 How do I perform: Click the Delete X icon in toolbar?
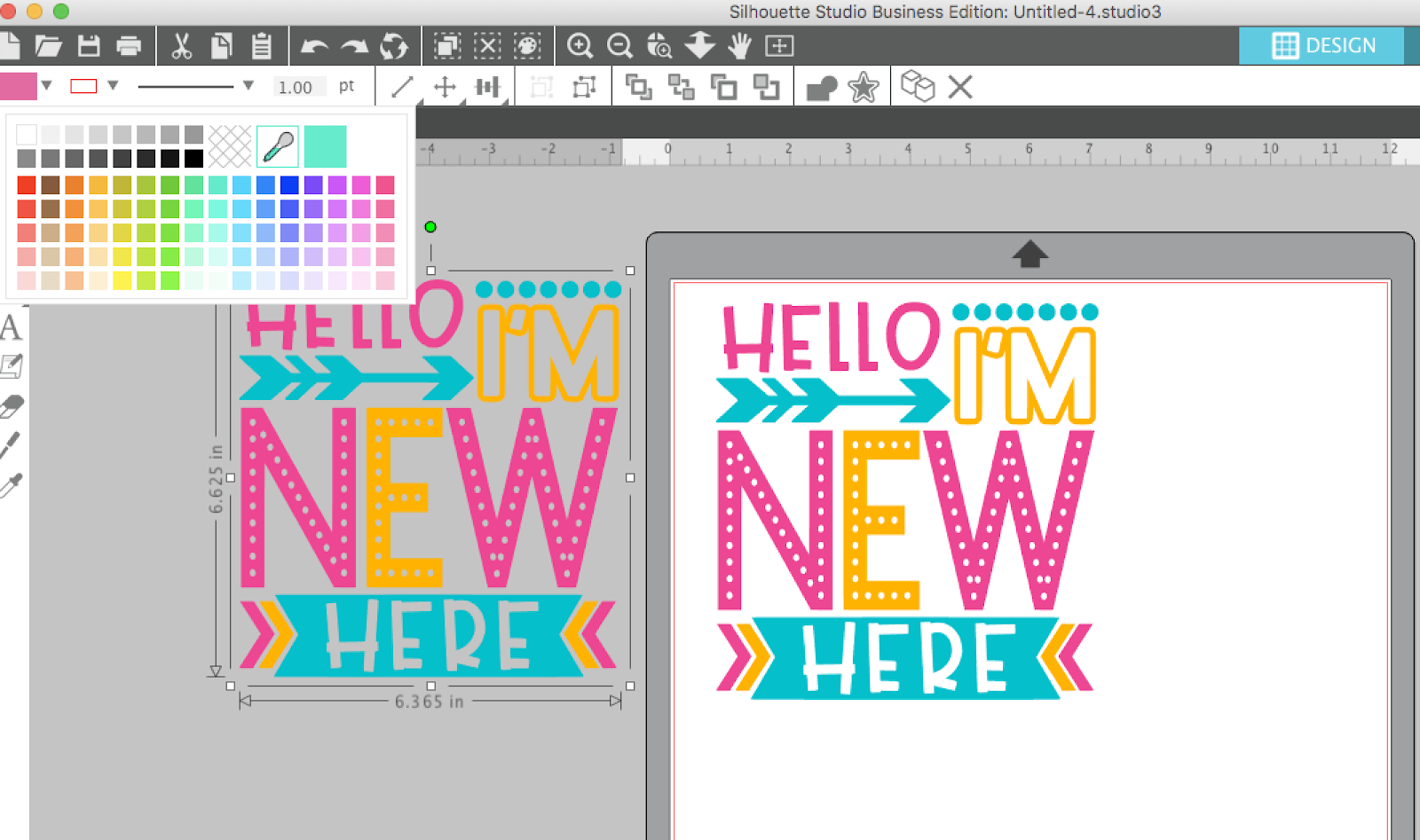coord(961,86)
